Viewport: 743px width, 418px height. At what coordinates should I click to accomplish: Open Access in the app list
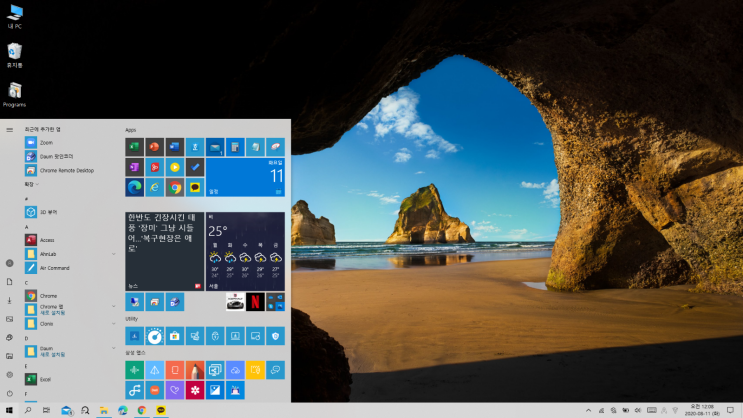tap(47, 240)
